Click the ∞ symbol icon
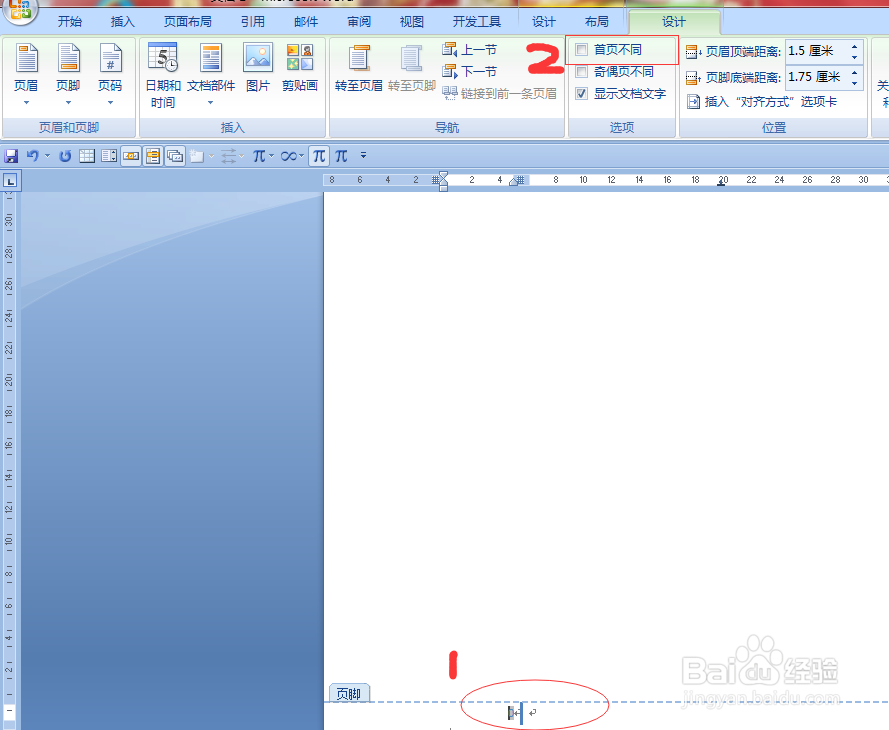Screen dimensions: 889x730 [289, 156]
